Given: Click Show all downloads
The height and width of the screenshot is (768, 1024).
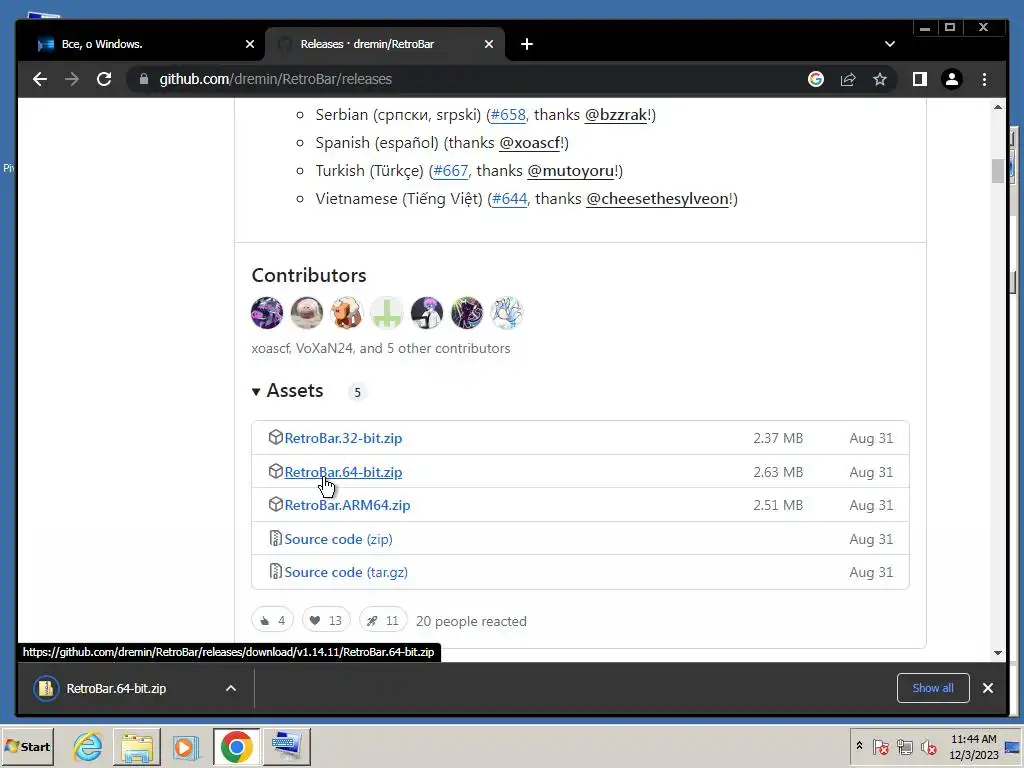Looking at the screenshot, I should [x=933, y=688].
